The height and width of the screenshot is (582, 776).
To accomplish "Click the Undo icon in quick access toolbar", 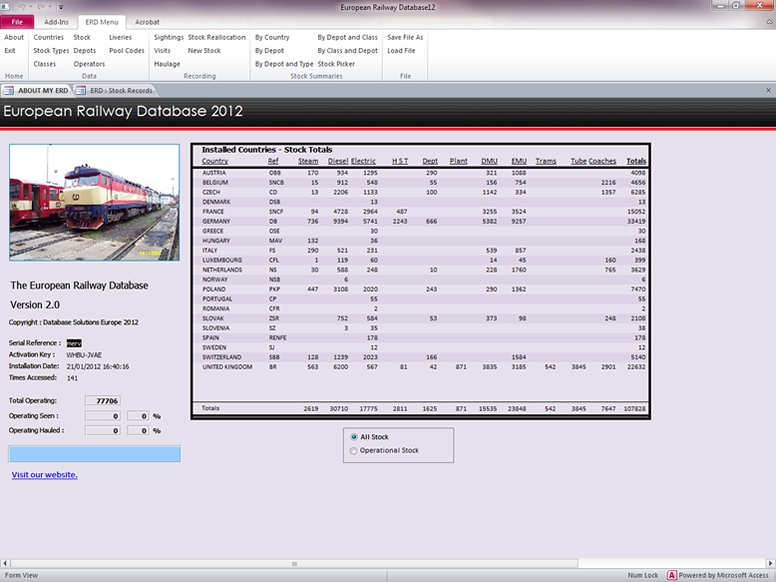I will click(22, 7).
